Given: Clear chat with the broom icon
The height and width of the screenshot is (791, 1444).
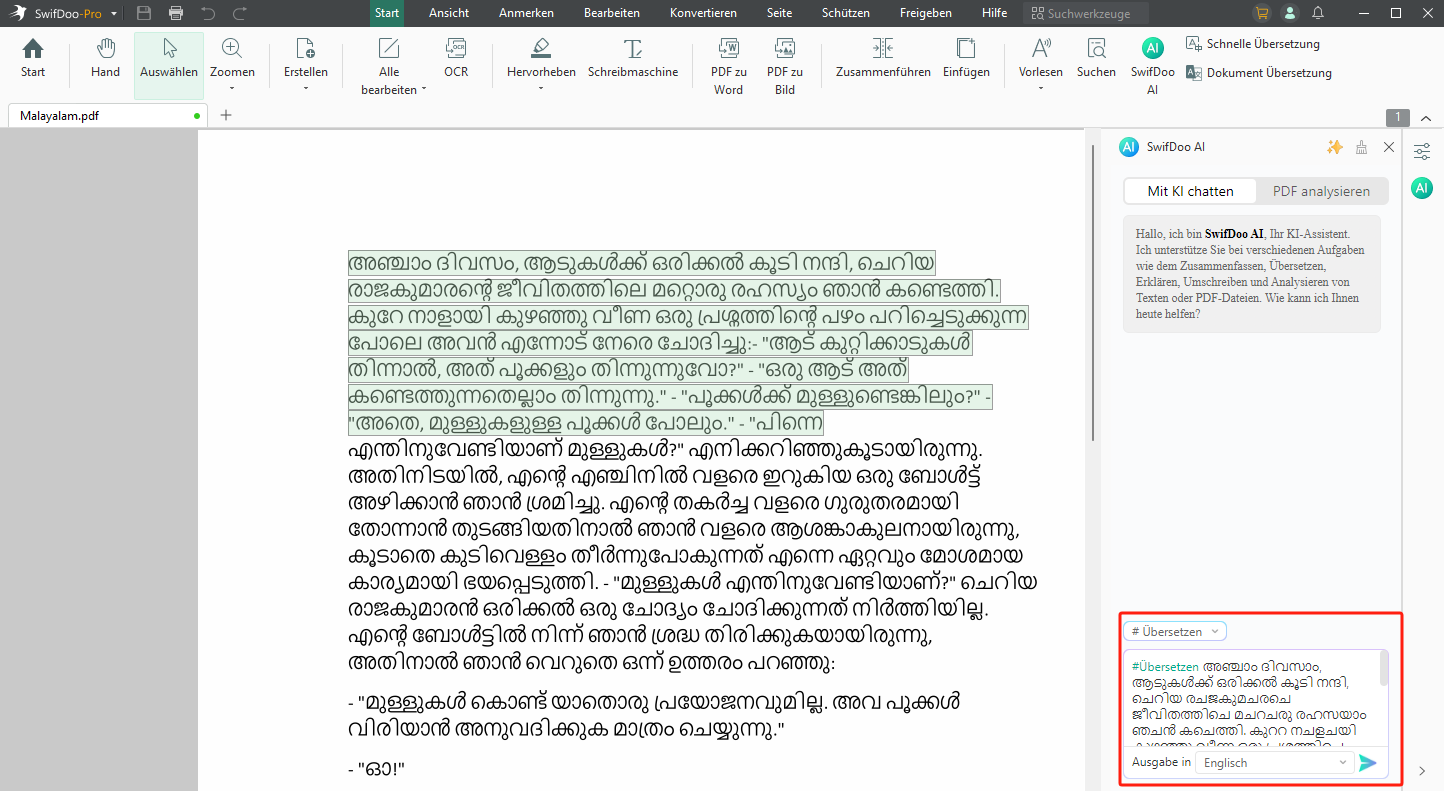Looking at the screenshot, I should [1361, 147].
